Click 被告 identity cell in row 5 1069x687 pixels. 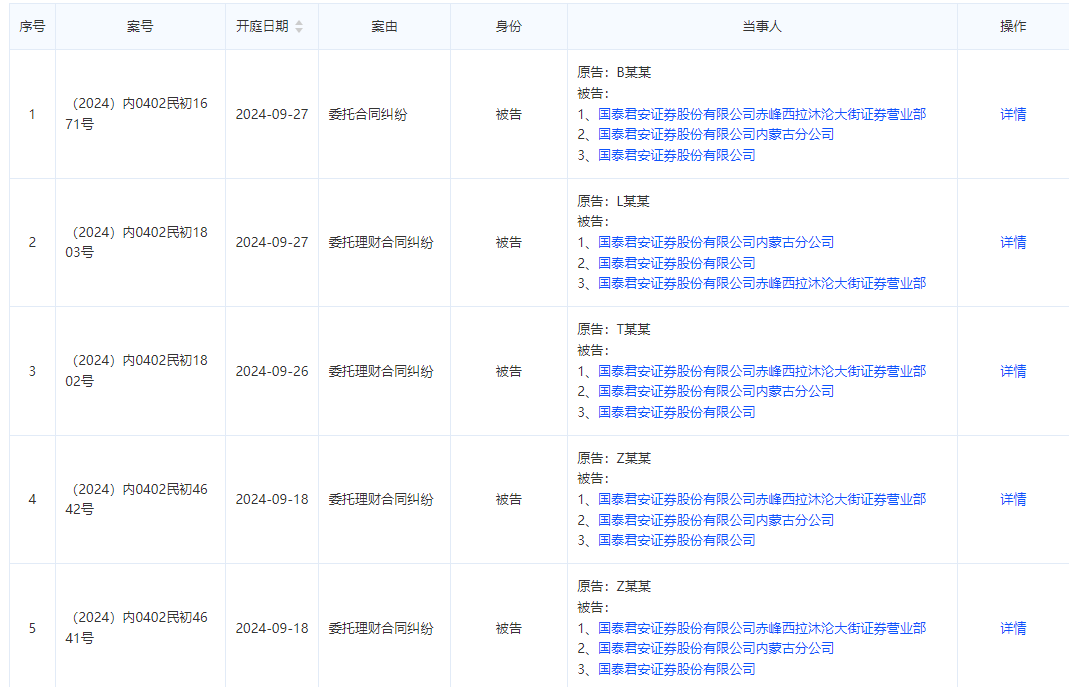click(x=509, y=628)
